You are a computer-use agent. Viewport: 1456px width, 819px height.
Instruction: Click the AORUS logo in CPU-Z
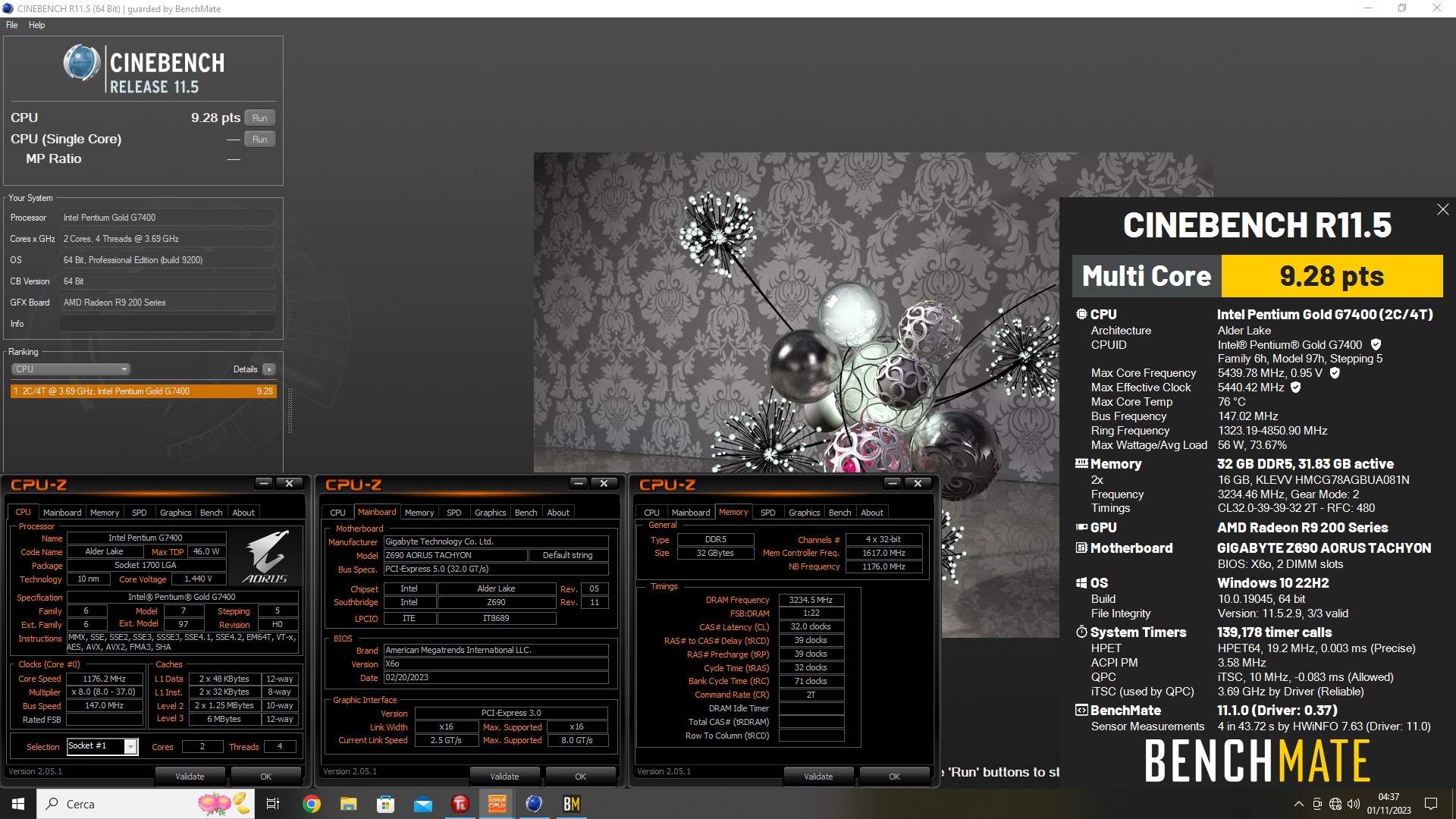pos(265,557)
